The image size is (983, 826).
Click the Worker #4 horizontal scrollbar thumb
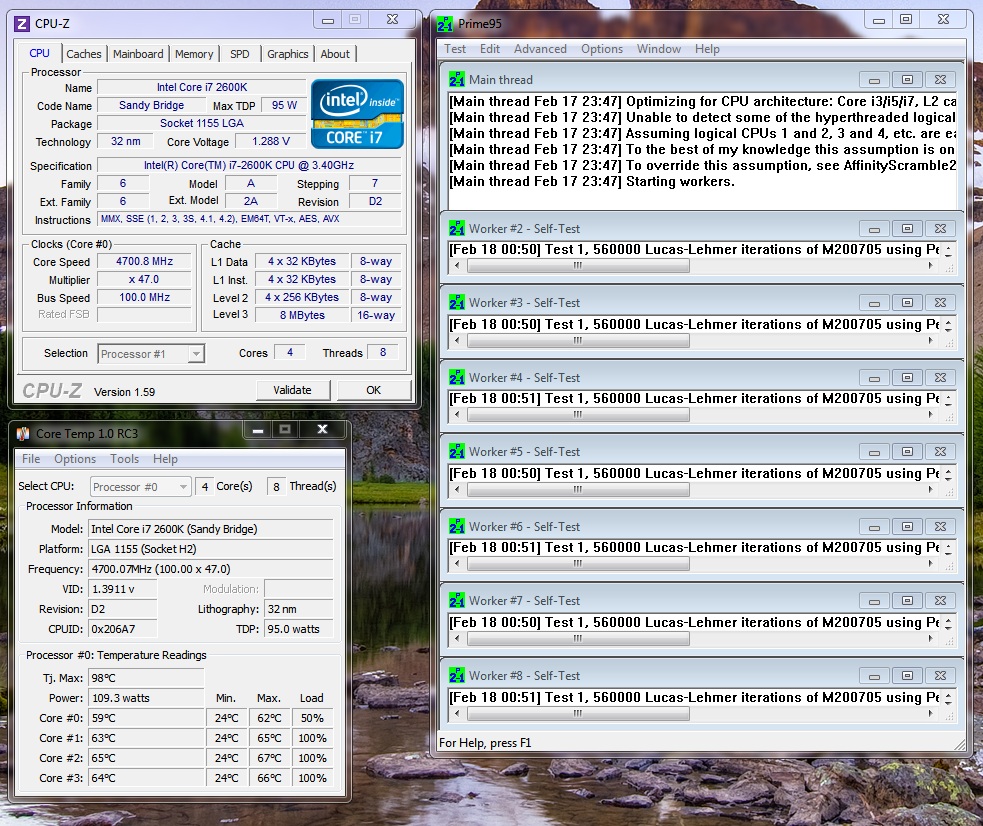pyautogui.click(x=578, y=414)
